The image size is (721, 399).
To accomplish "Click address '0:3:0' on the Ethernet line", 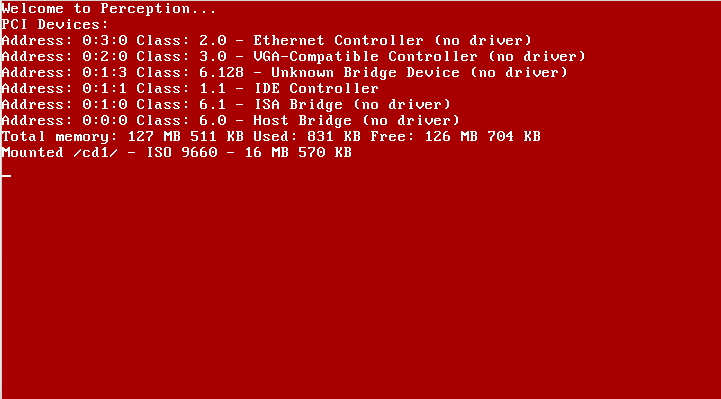I will (x=105, y=40).
